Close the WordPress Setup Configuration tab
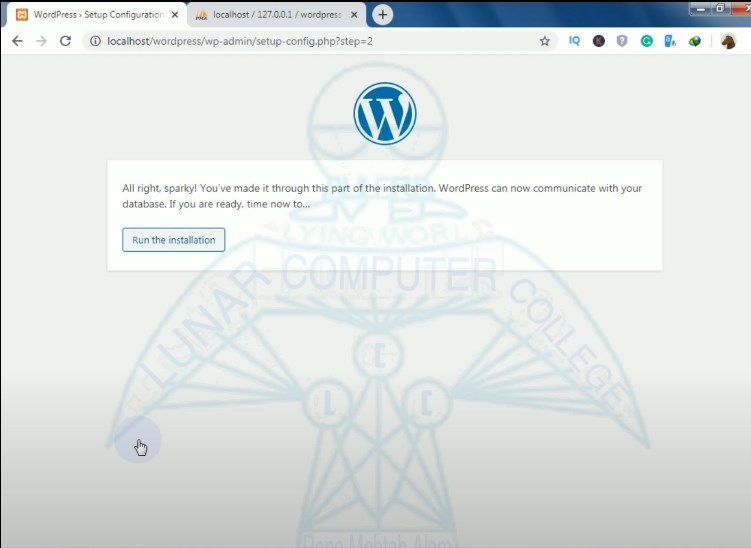Image resolution: width=751 pixels, height=548 pixels. point(175,15)
